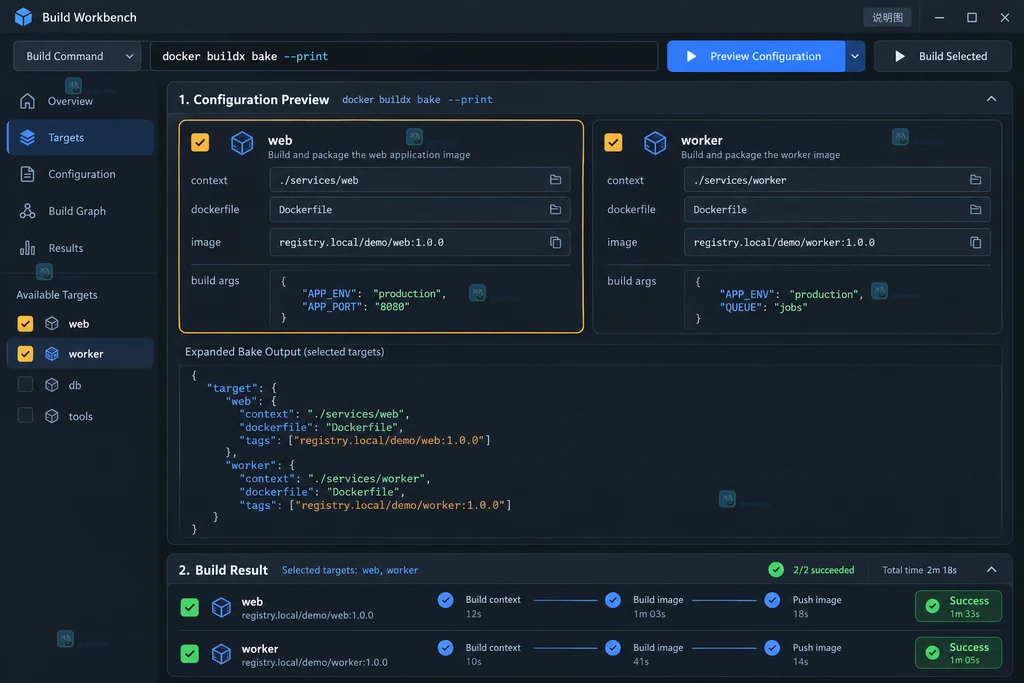The image size is (1024, 683).
Task: Click the Preview Configuration button
Action: pyautogui.click(x=756, y=56)
